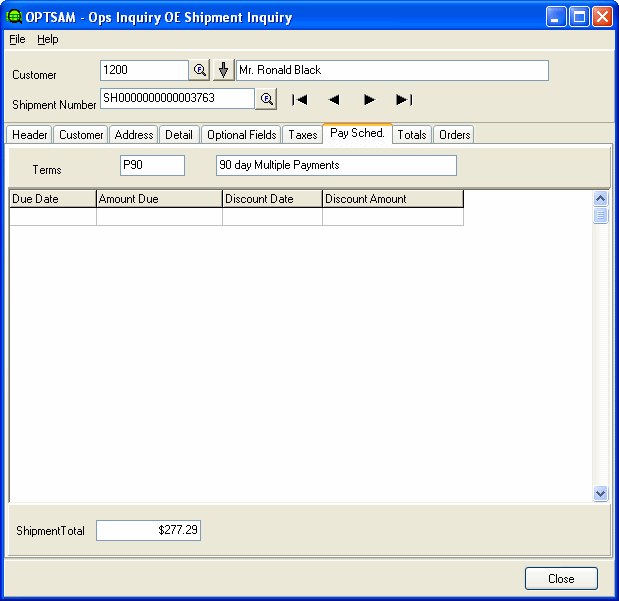The width and height of the screenshot is (619, 601).
Task: Switch to the Header tab
Action: coord(30,135)
